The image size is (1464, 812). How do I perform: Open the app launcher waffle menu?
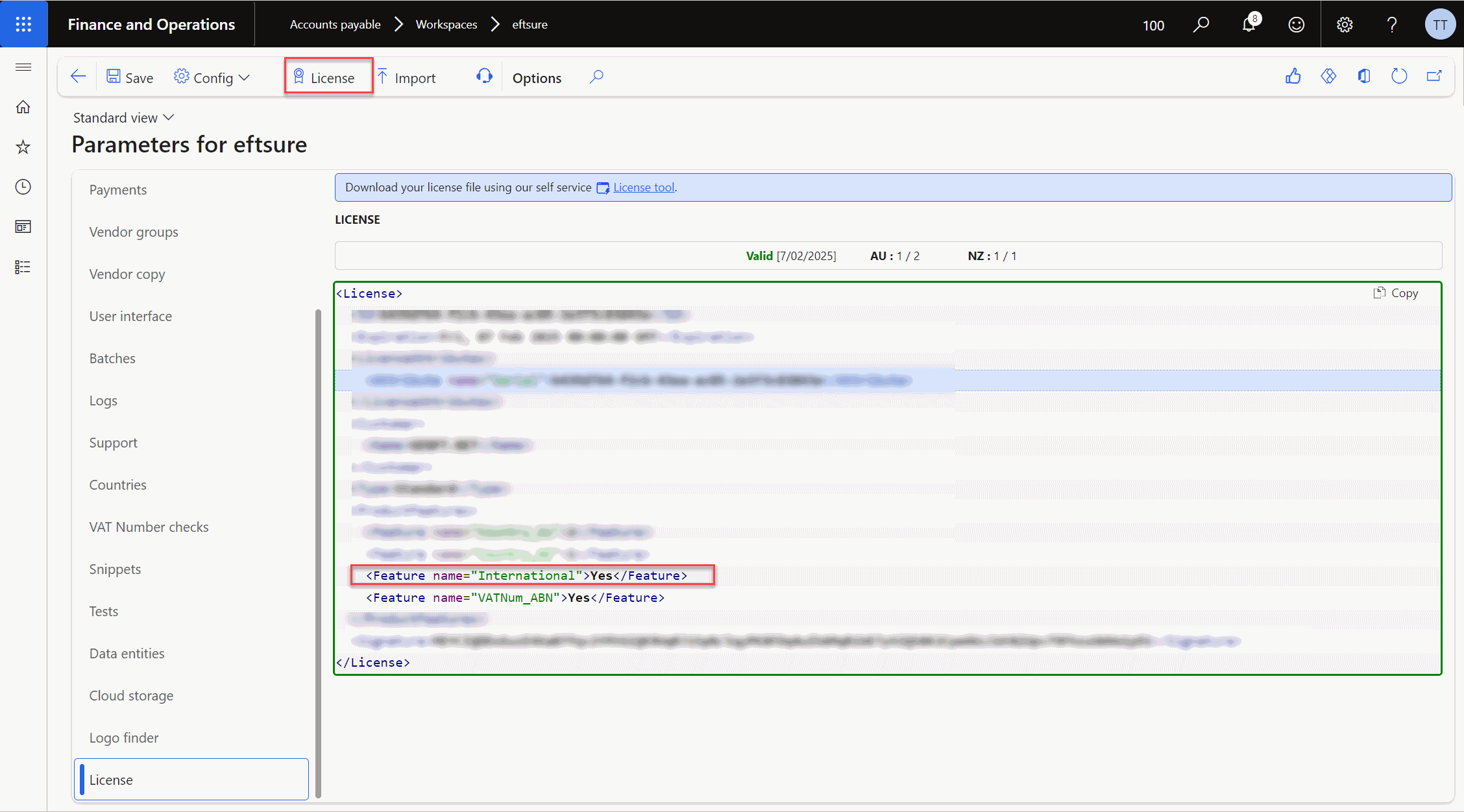point(23,24)
